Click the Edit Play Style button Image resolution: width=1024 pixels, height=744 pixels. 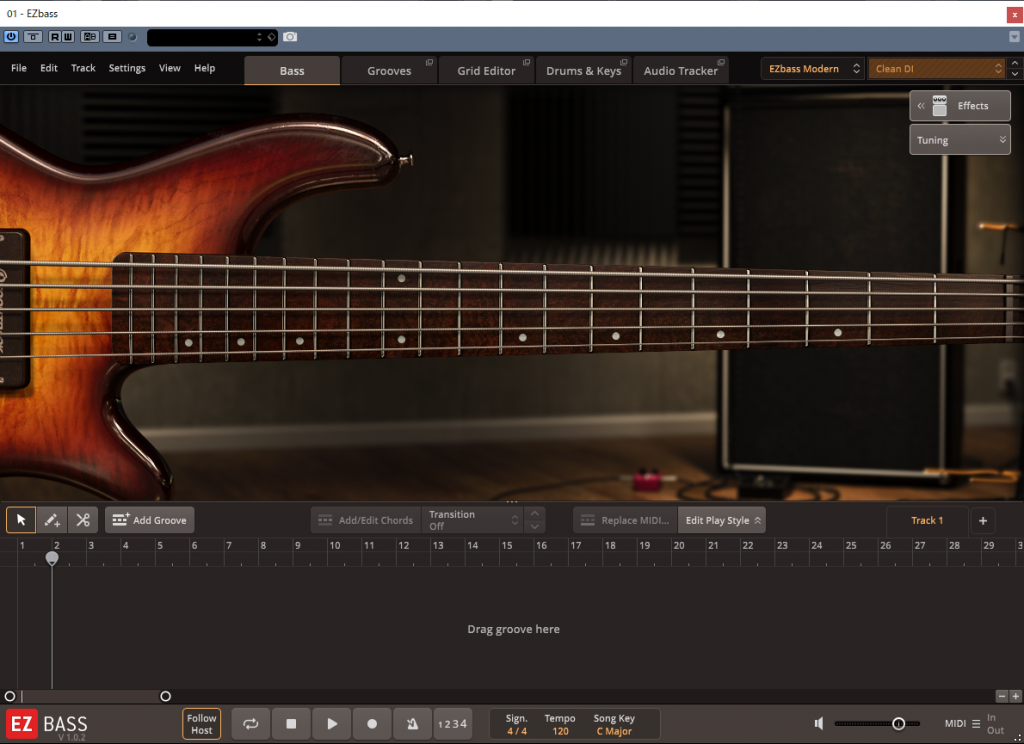coord(723,520)
